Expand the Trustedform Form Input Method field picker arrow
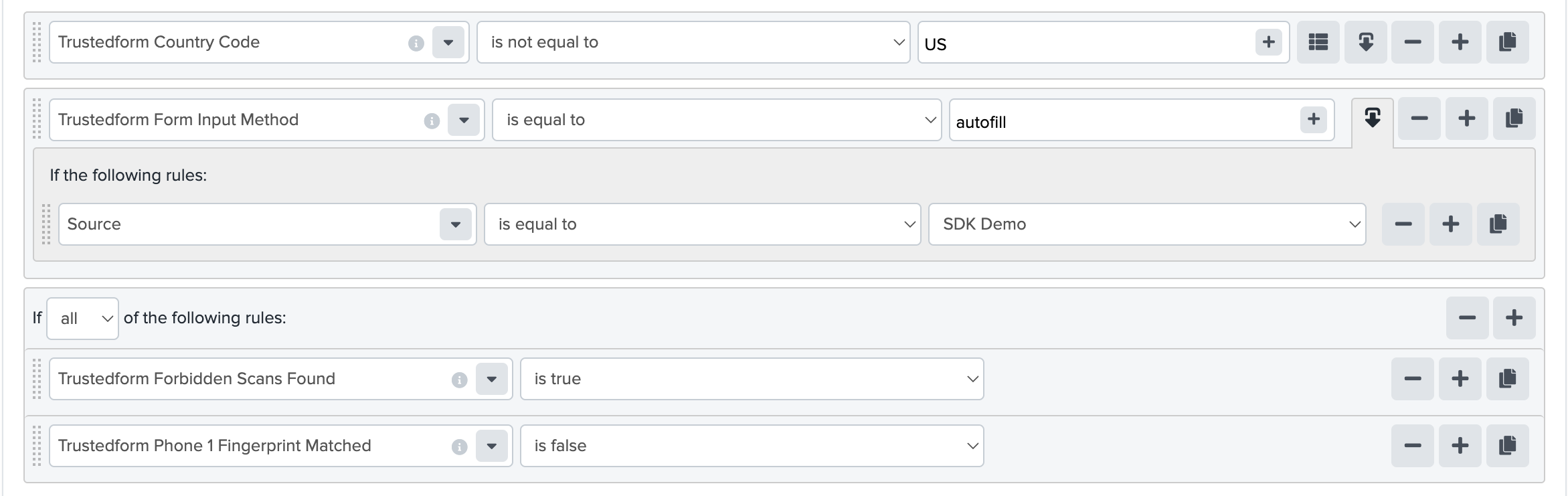 click(x=464, y=120)
